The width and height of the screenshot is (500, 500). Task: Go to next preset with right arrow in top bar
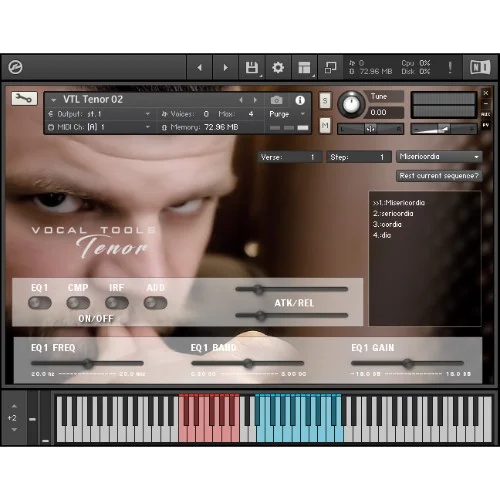[x=225, y=68]
